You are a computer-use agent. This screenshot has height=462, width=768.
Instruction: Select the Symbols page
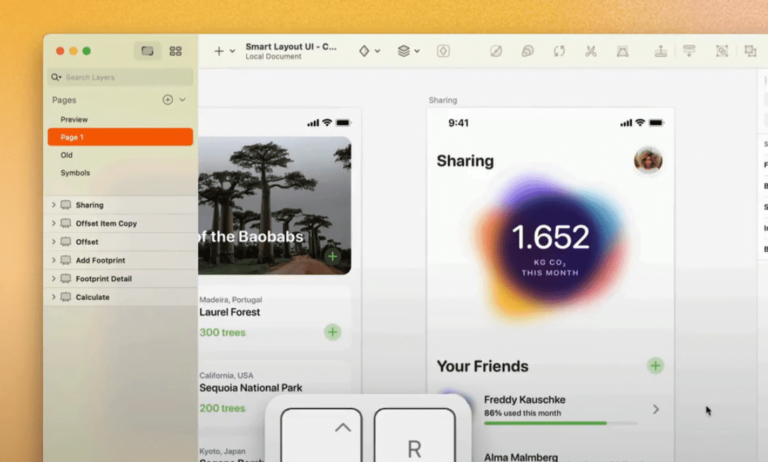[76, 173]
